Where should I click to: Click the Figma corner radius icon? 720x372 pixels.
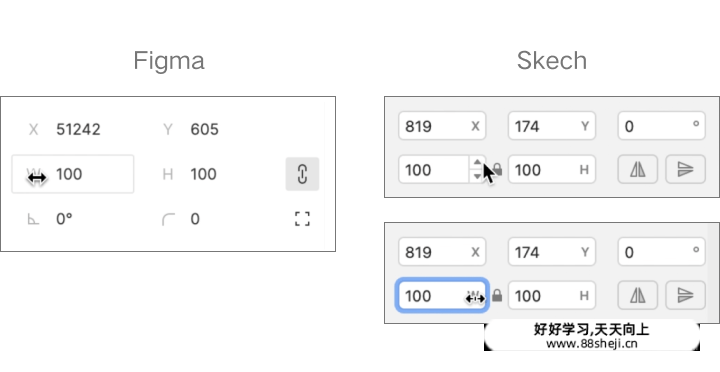pos(168,219)
